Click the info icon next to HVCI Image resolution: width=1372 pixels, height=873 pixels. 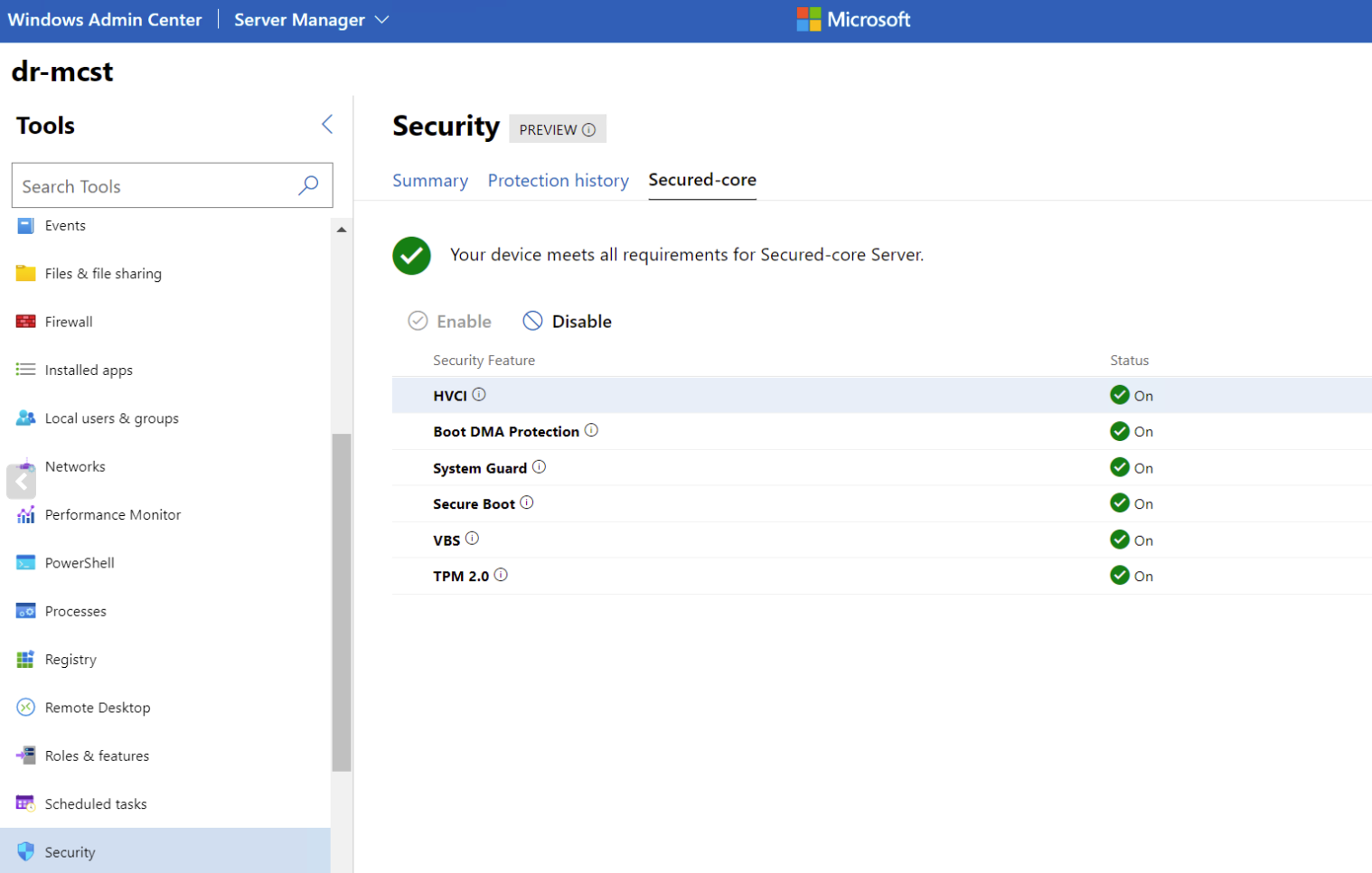479,394
